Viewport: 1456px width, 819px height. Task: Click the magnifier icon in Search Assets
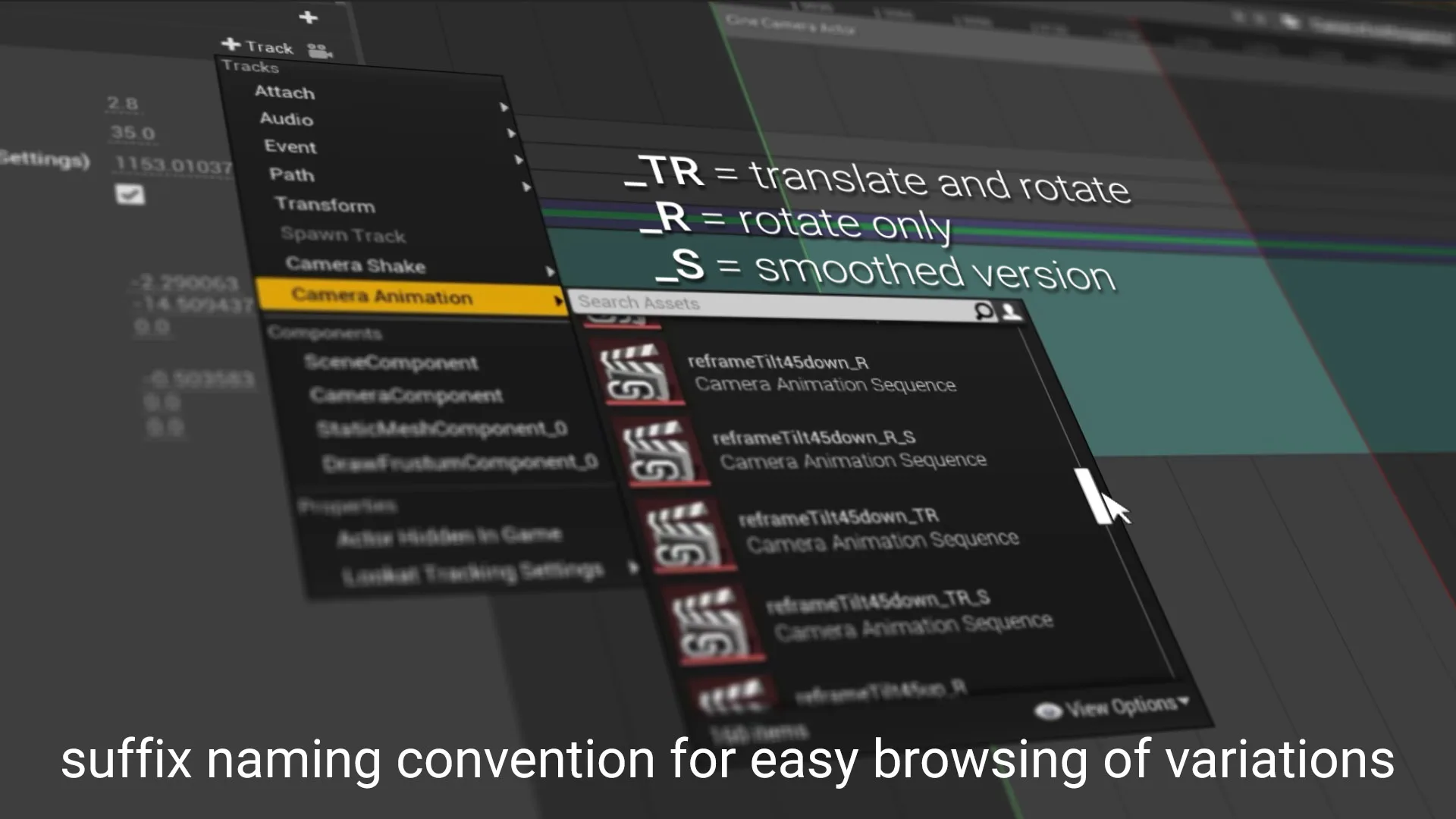click(984, 311)
